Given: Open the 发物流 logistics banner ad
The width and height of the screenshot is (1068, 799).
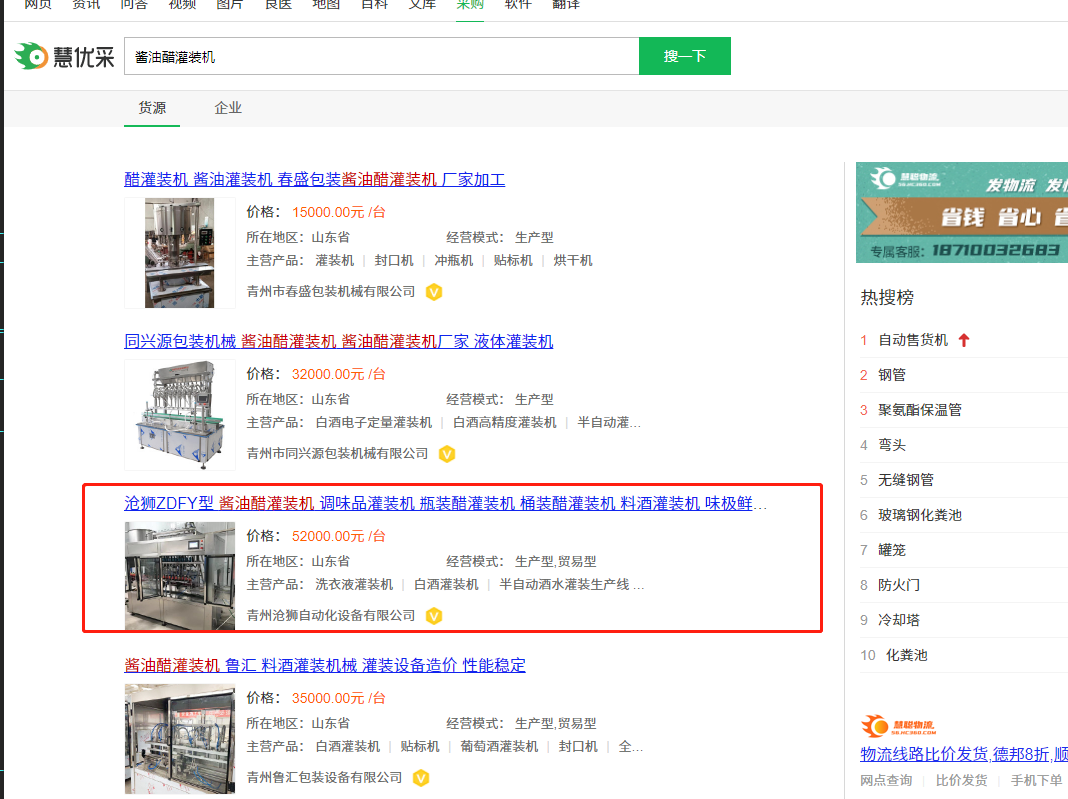Looking at the screenshot, I should point(962,213).
